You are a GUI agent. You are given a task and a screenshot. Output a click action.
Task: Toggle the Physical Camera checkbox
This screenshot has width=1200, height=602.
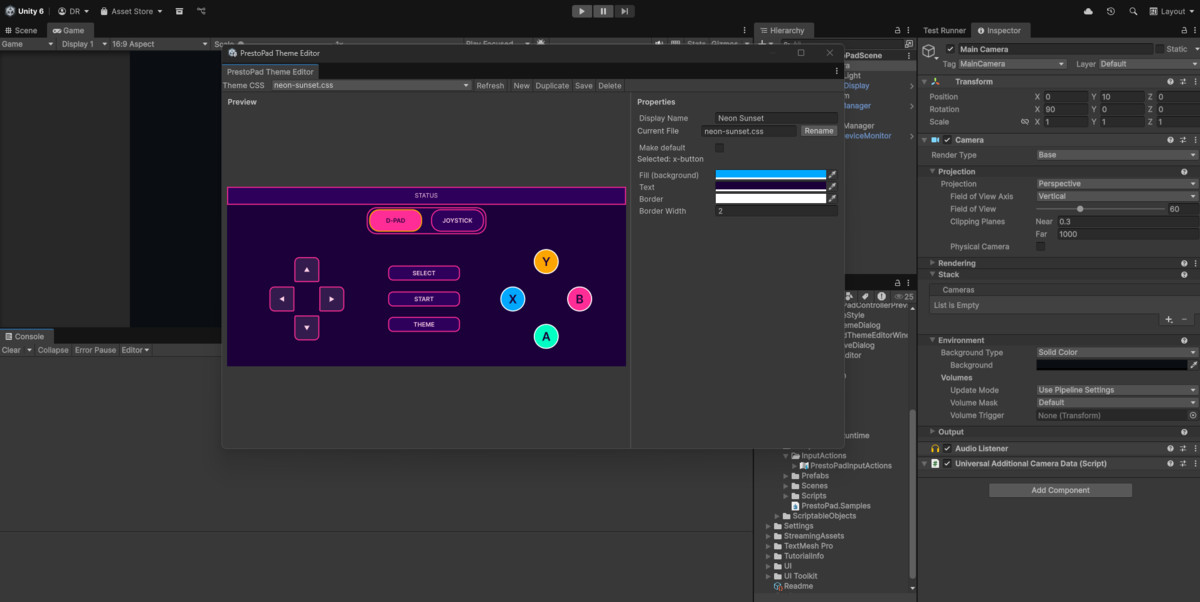click(1041, 246)
